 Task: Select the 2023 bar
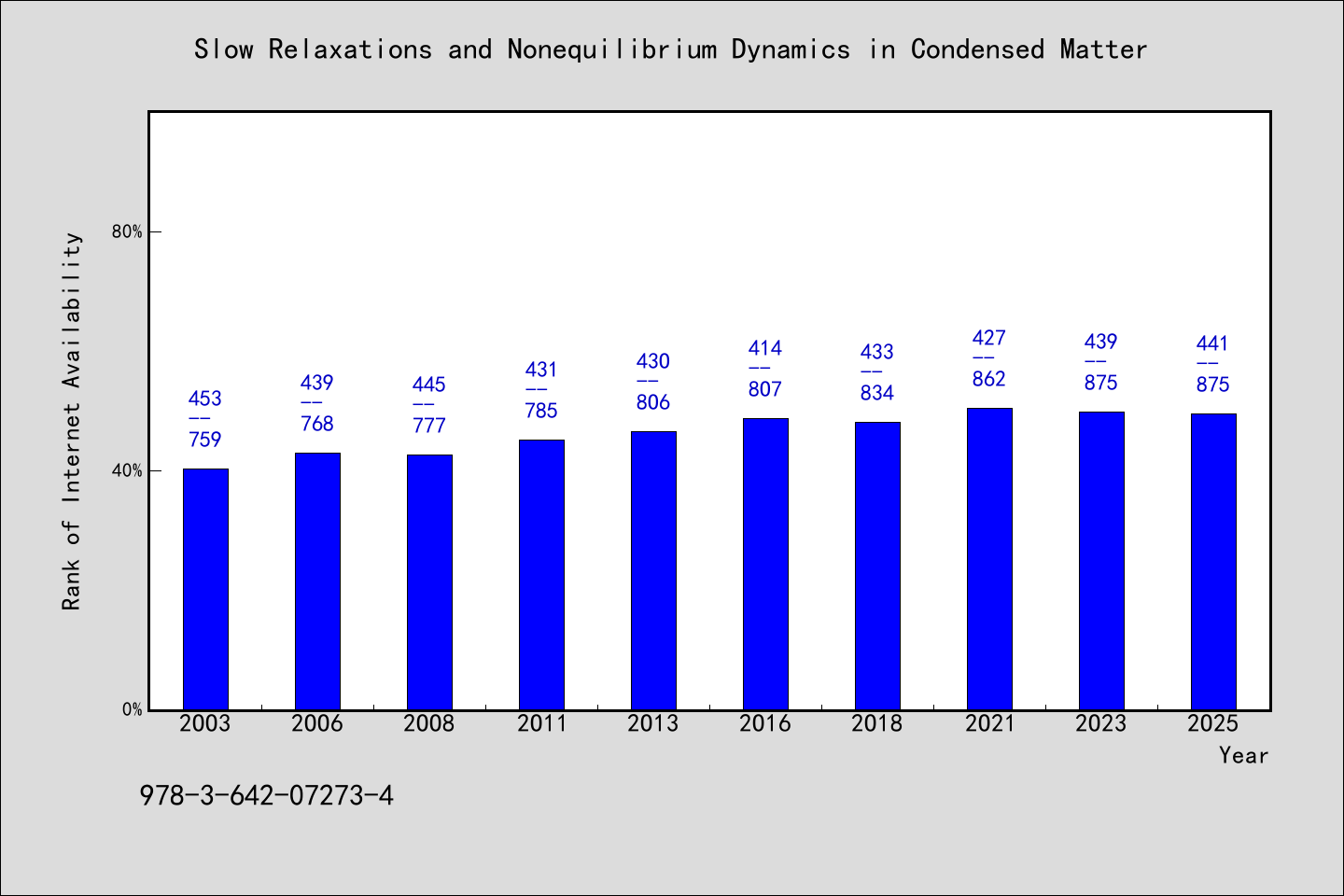[1101, 561]
